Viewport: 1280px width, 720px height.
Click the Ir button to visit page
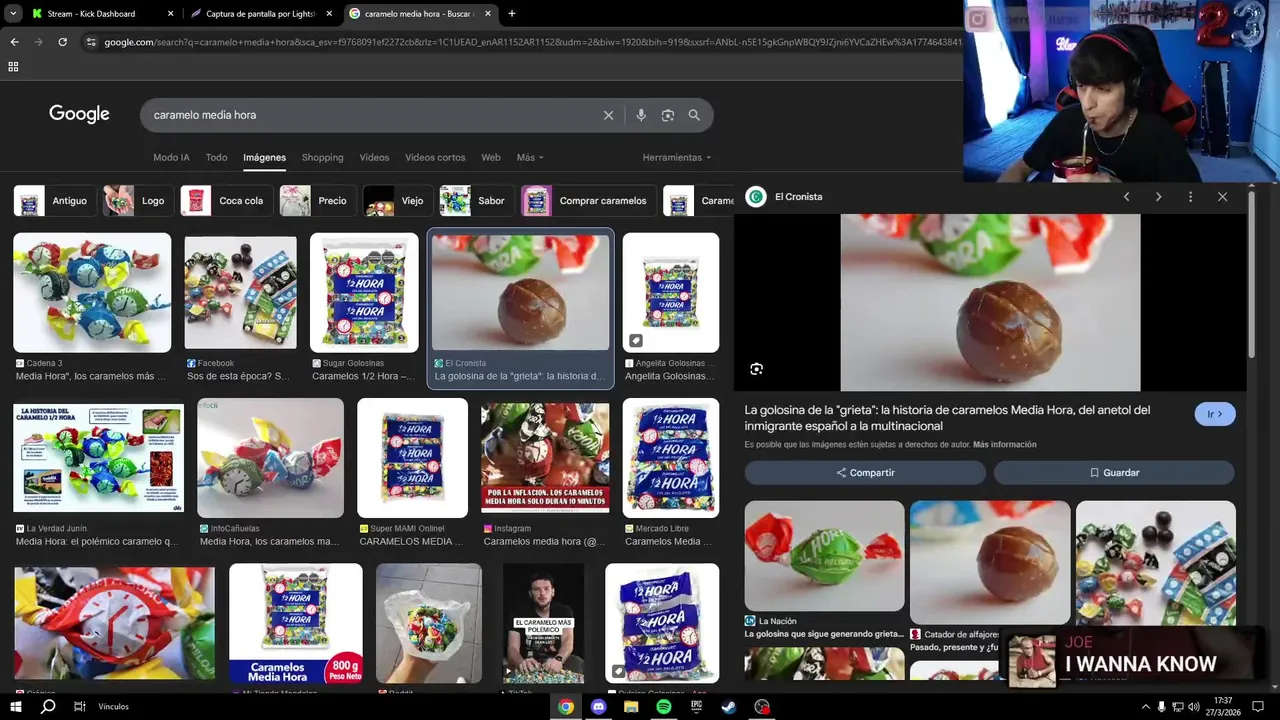pos(1215,414)
